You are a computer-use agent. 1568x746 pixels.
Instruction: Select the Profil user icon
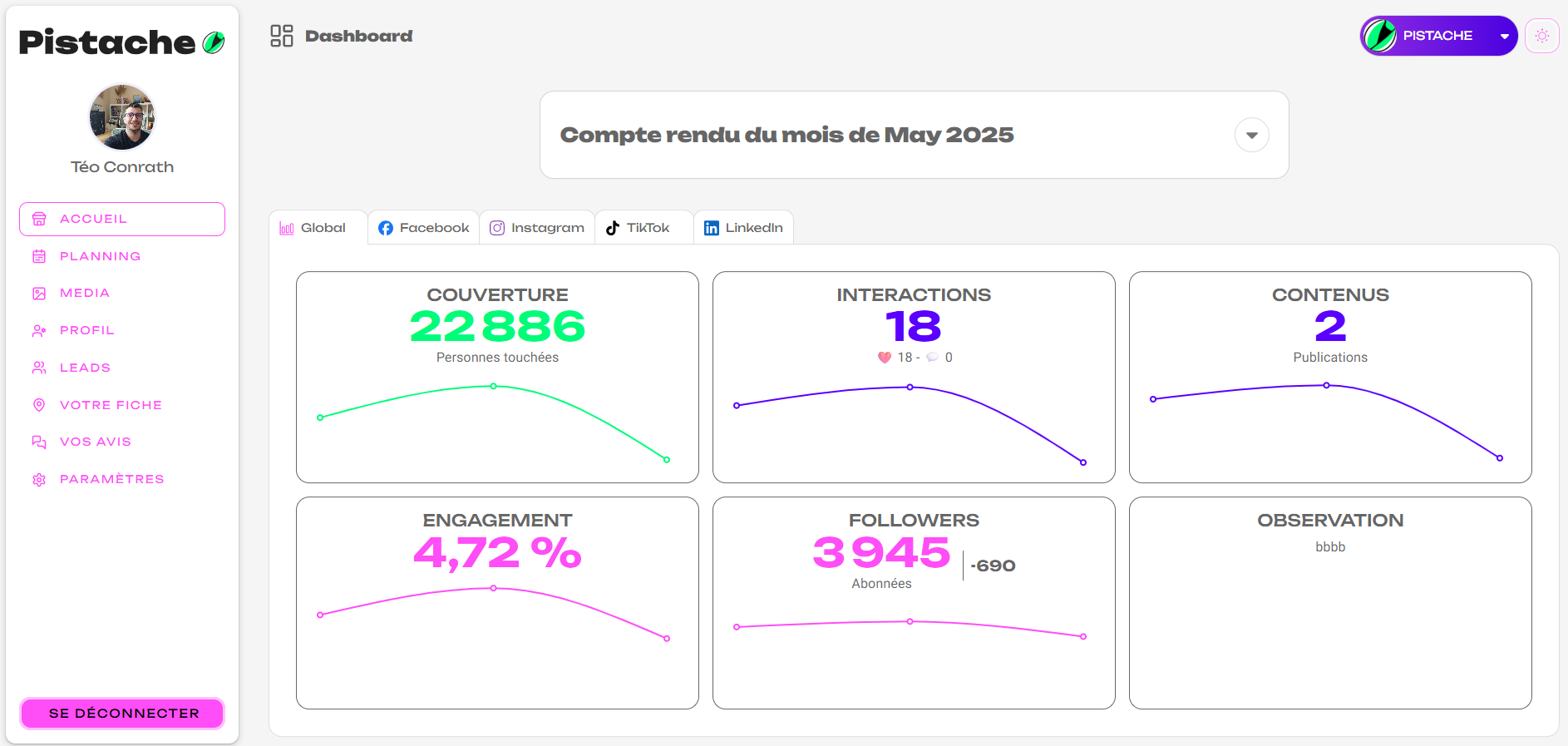click(39, 330)
